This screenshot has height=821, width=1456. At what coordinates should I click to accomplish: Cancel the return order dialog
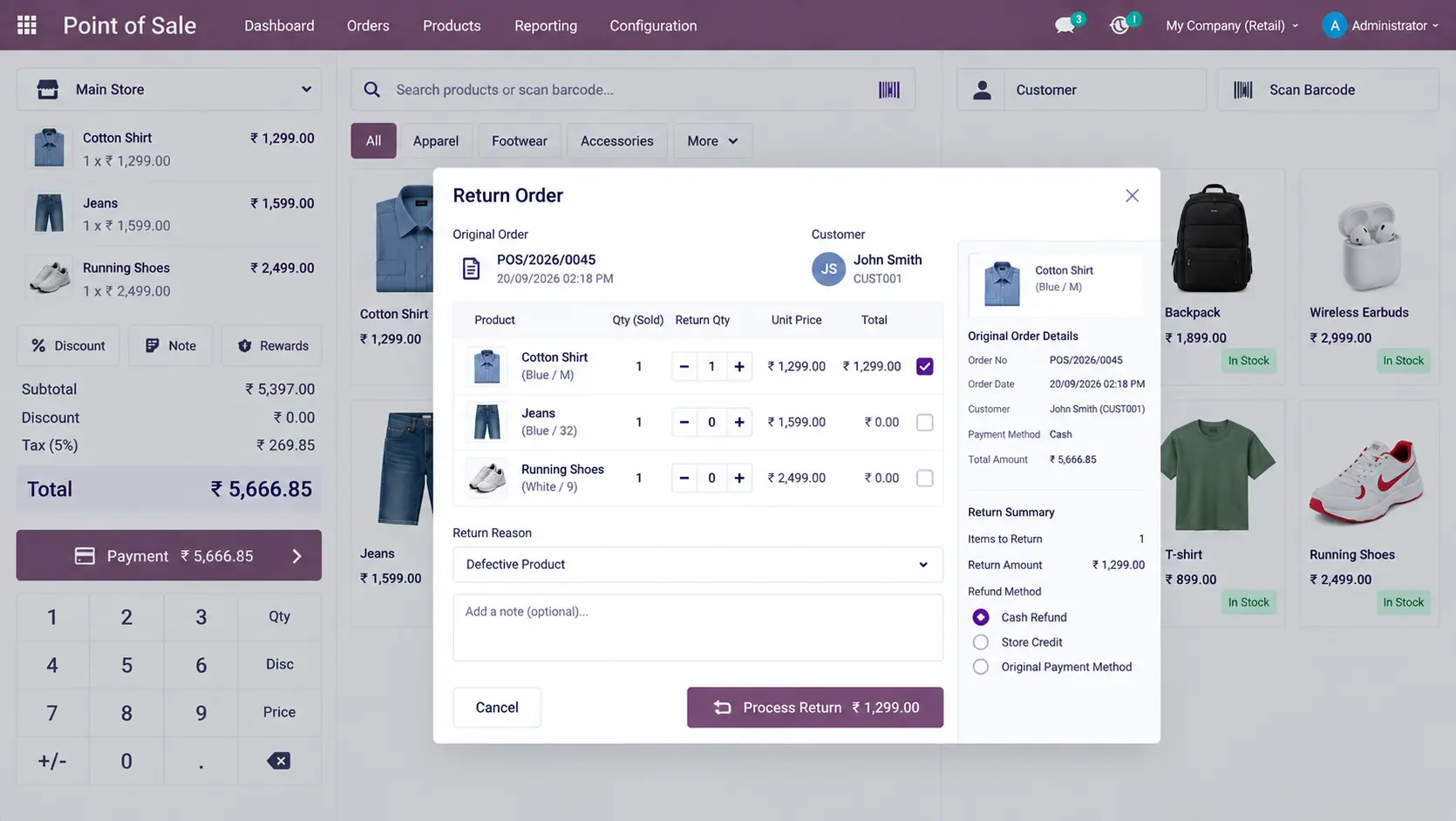click(497, 708)
